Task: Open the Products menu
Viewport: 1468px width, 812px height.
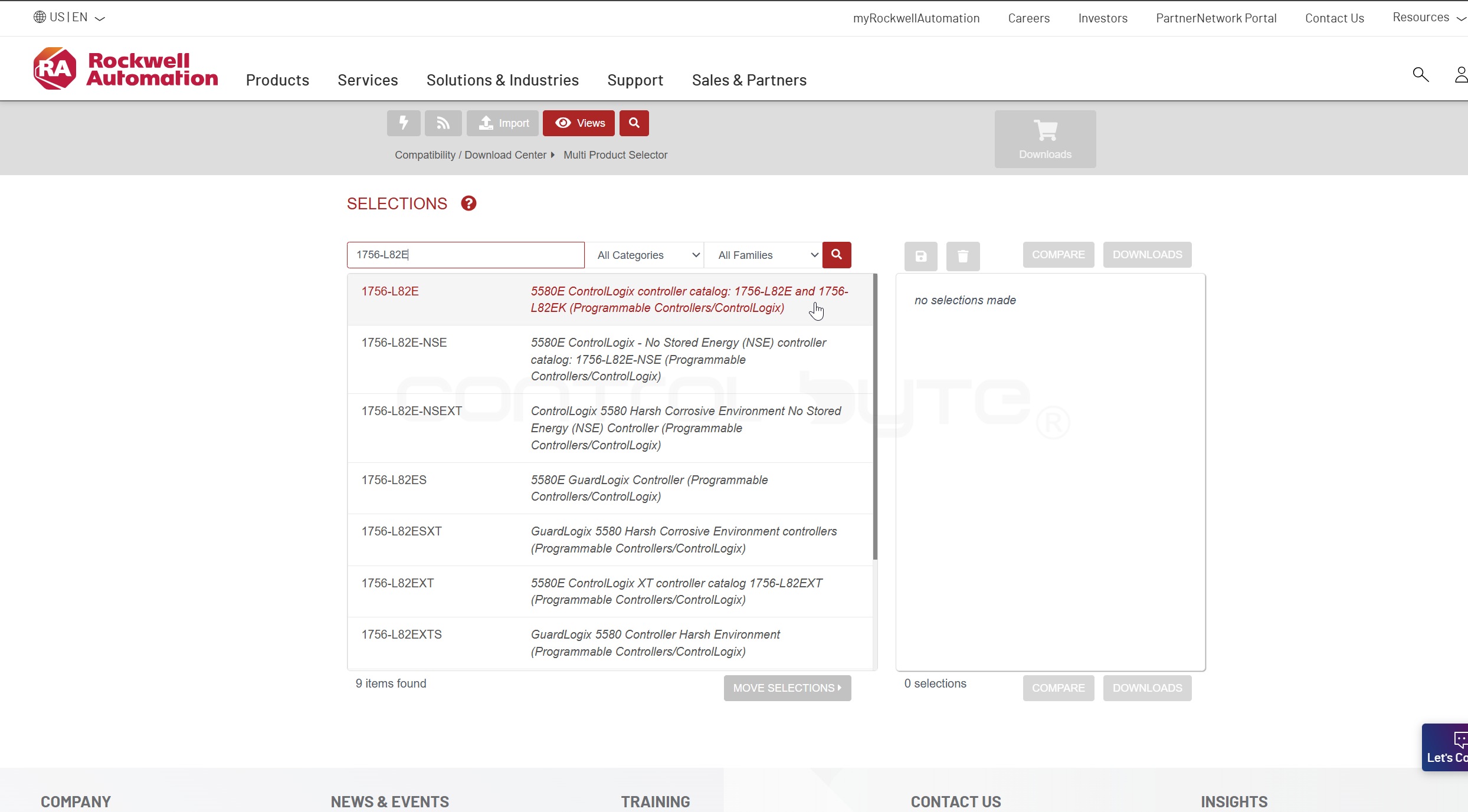Action: click(277, 80)
